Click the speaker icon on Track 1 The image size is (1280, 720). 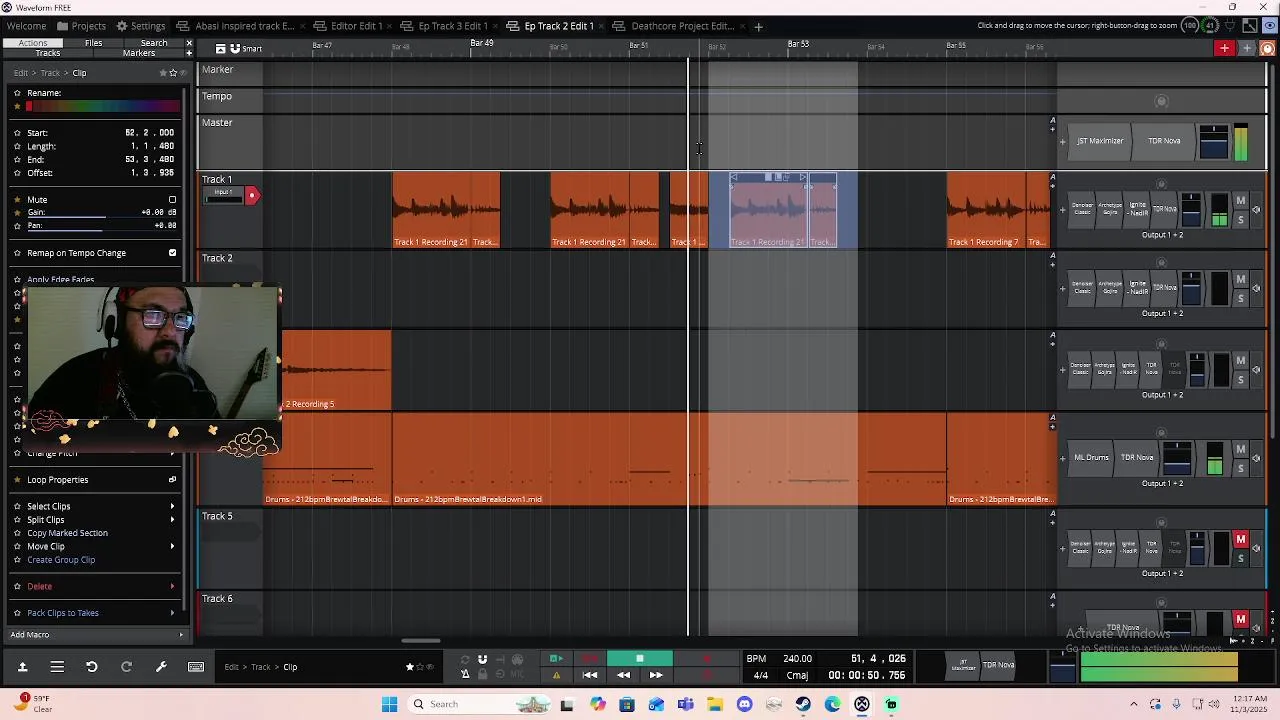pos(1257,210)
